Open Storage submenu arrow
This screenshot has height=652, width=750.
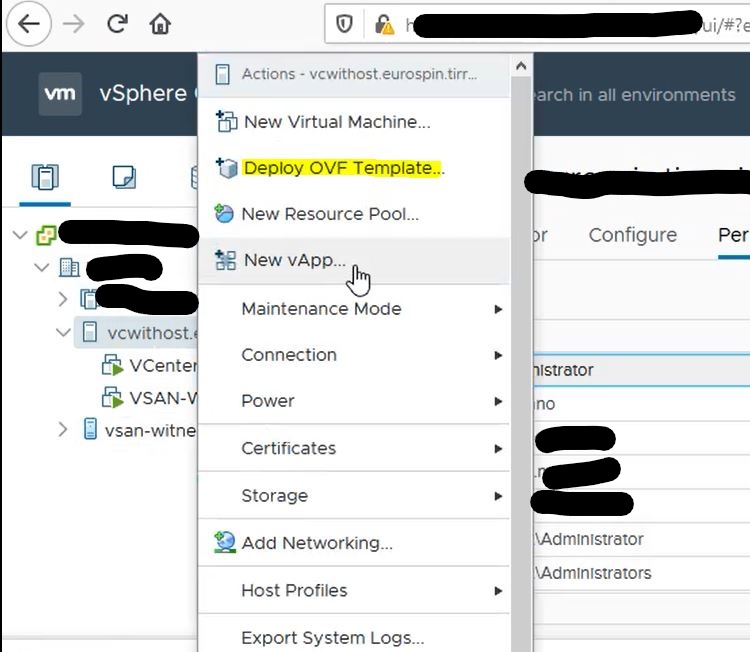pos(498,496)
